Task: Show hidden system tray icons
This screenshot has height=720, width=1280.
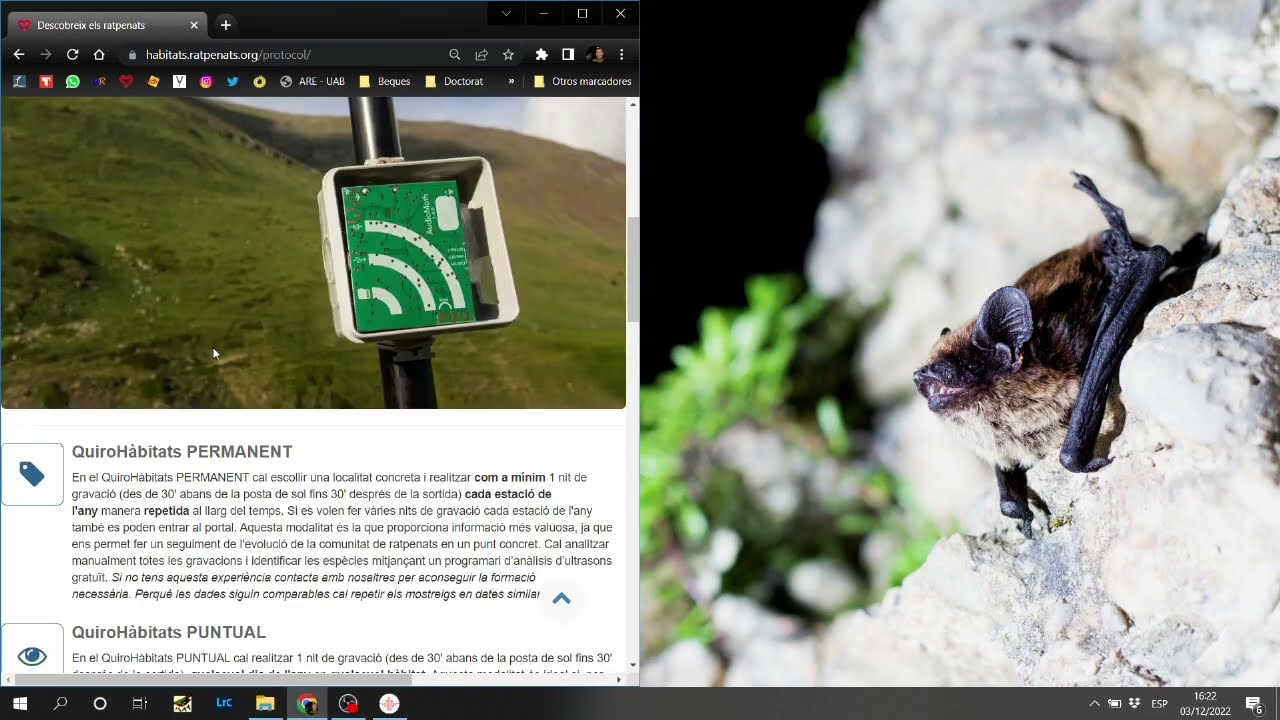Action: pos(1094,704)
